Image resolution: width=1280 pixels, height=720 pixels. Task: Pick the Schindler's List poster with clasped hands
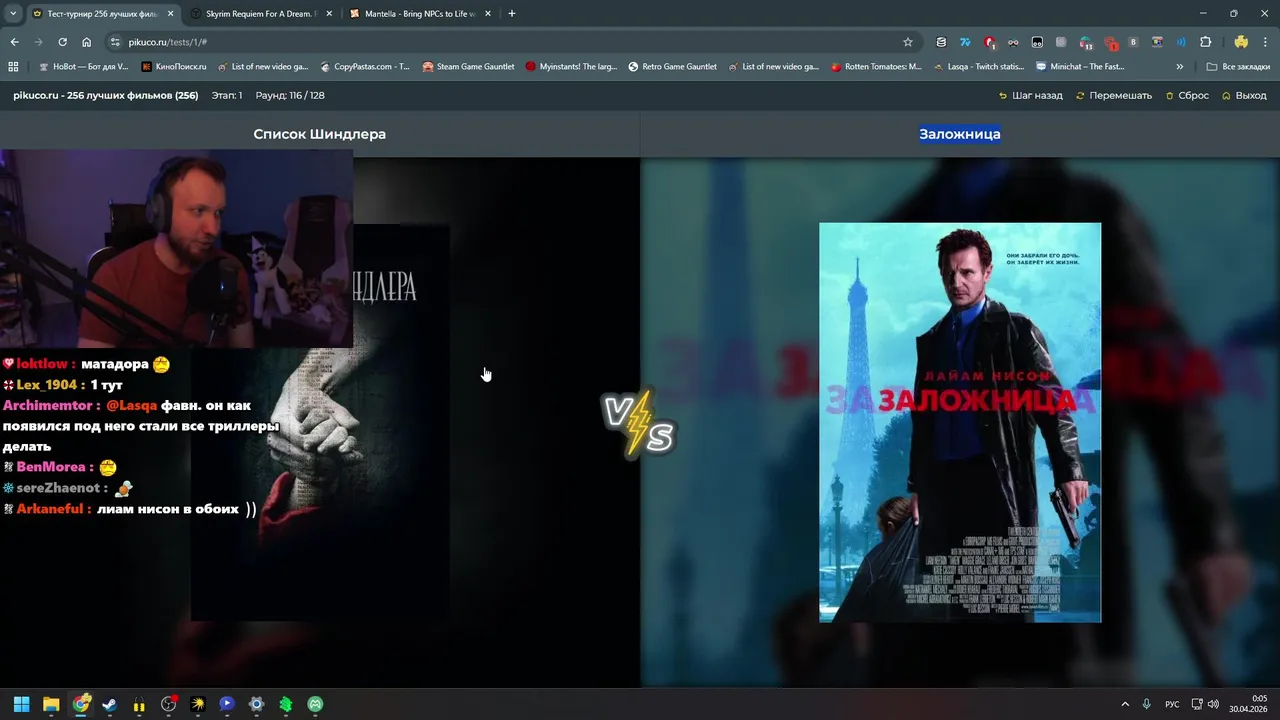pyautogui.click(x=319, y=422)
